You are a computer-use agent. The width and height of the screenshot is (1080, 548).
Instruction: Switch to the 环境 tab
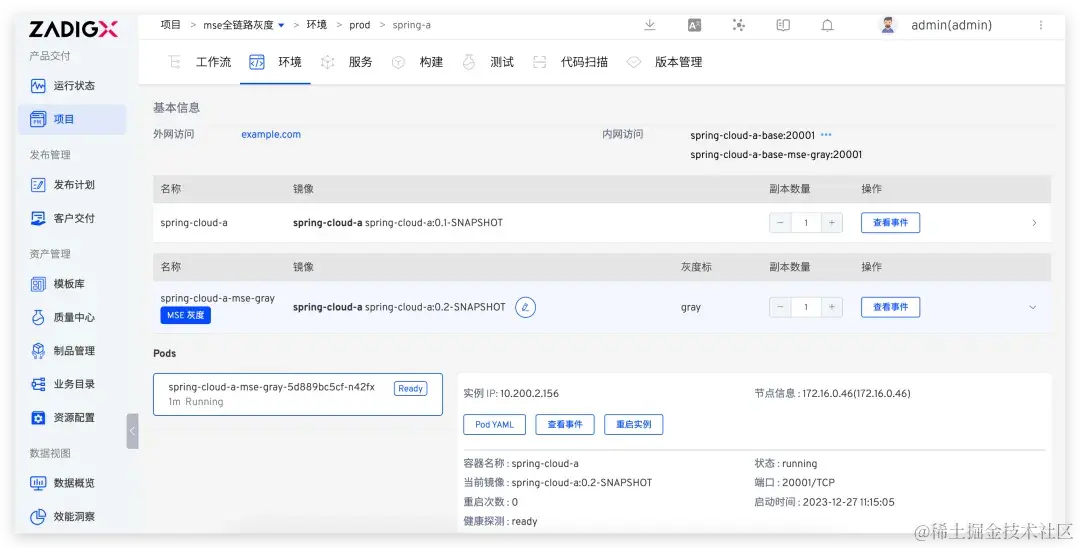pos(276,62)
